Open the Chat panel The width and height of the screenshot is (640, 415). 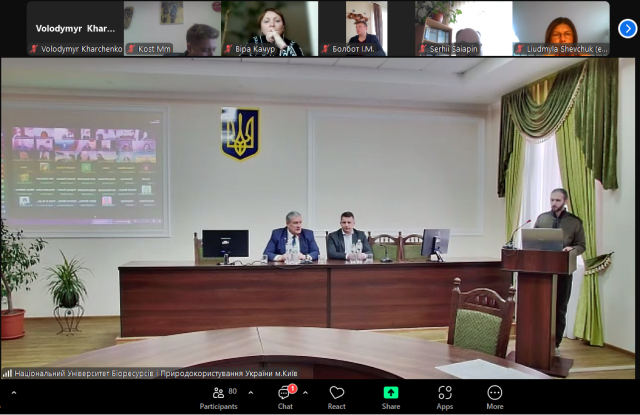click(285, 398)
